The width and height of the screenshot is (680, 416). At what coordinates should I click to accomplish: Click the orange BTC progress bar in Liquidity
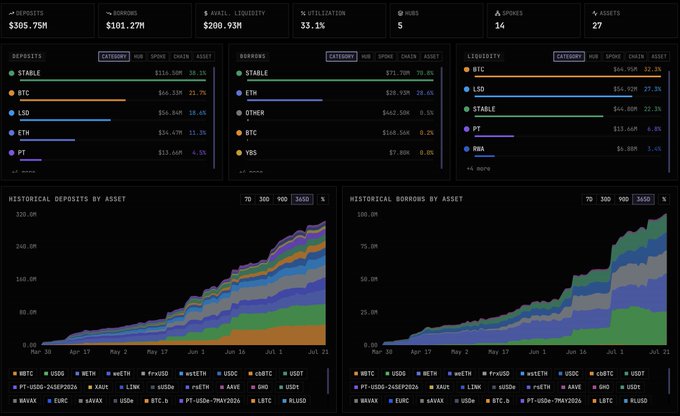pos(568,76)
